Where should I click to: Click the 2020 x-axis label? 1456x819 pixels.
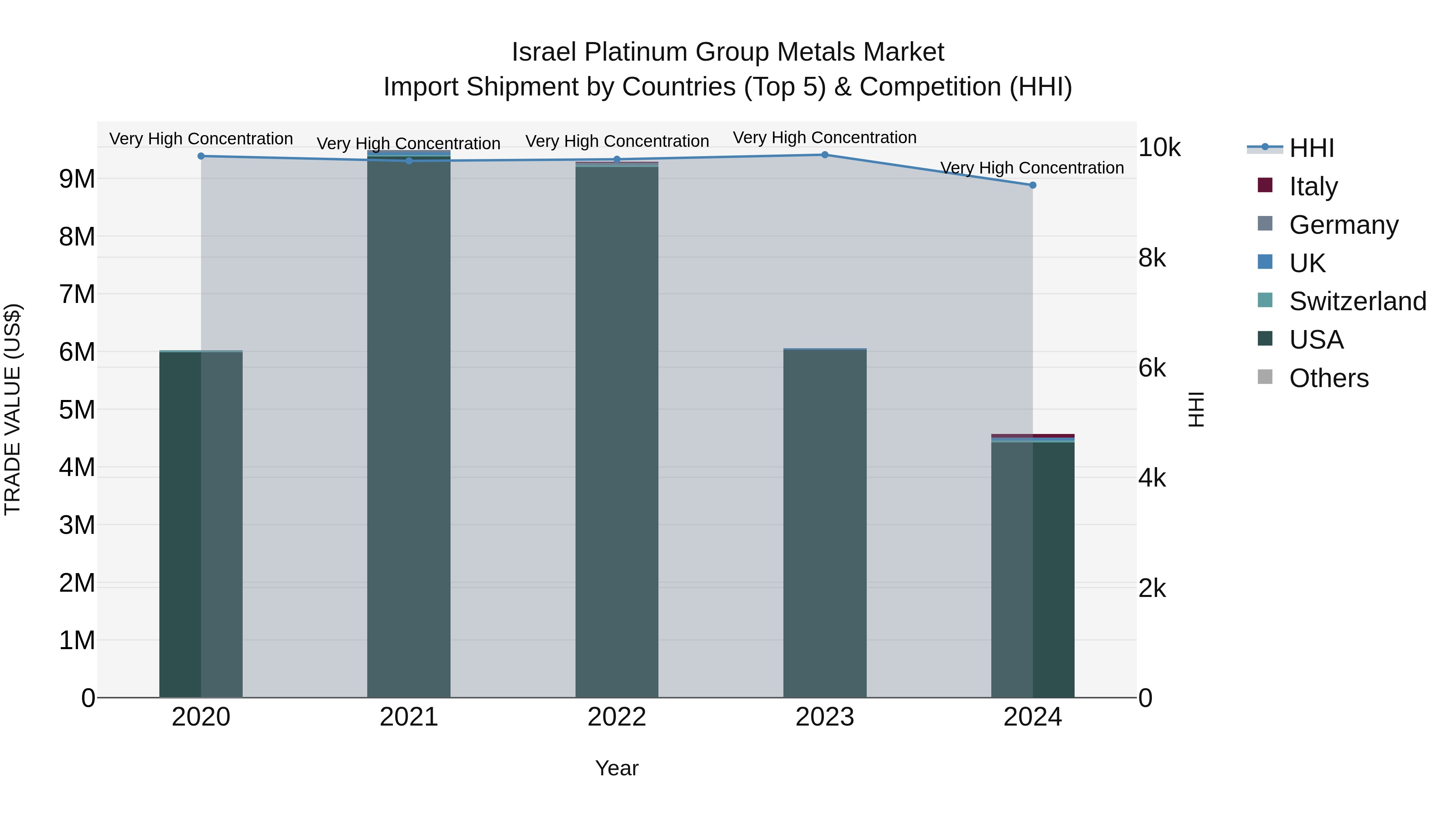[201, 717]
